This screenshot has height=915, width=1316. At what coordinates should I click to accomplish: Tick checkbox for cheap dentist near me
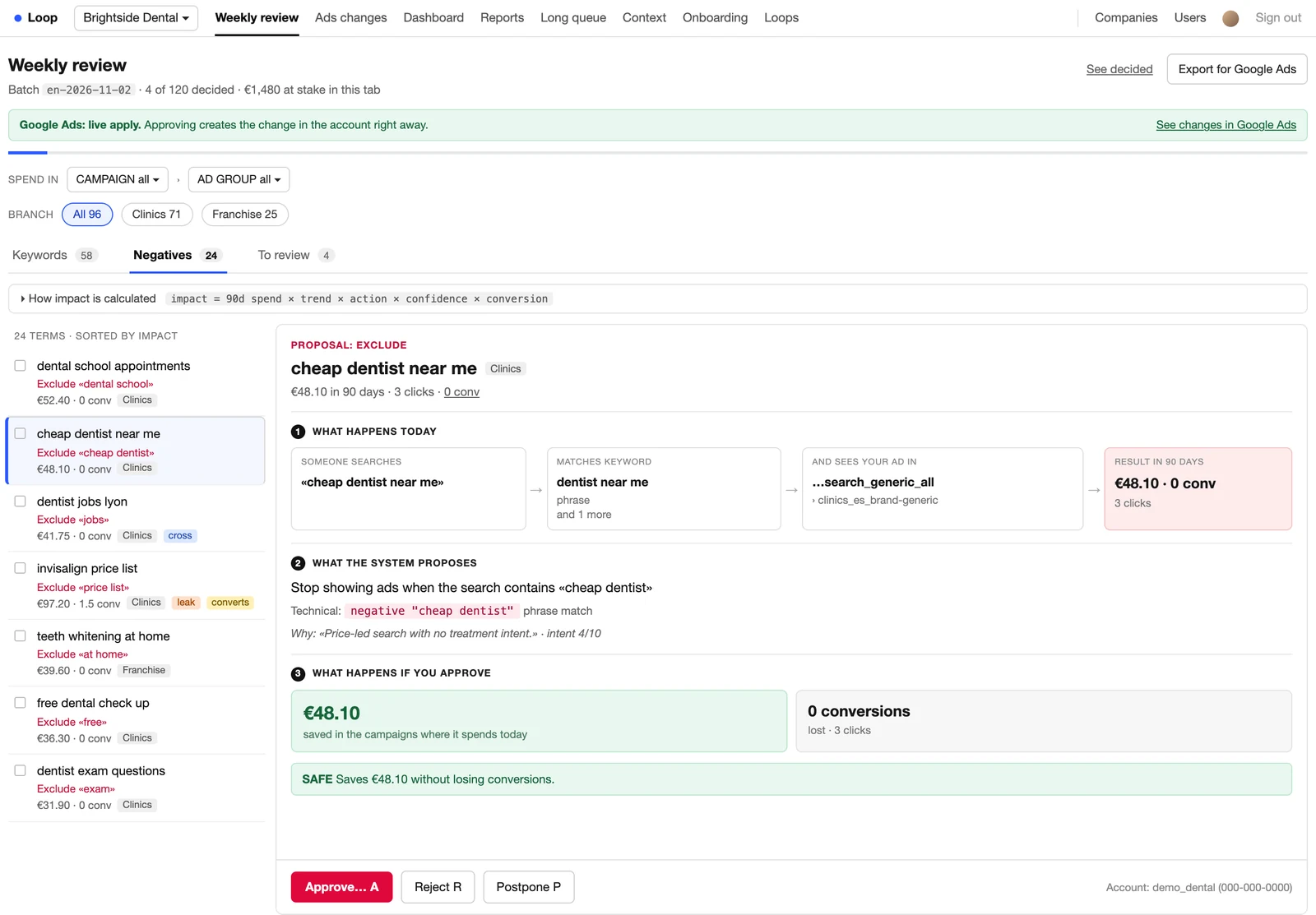(x=20, y=433)
